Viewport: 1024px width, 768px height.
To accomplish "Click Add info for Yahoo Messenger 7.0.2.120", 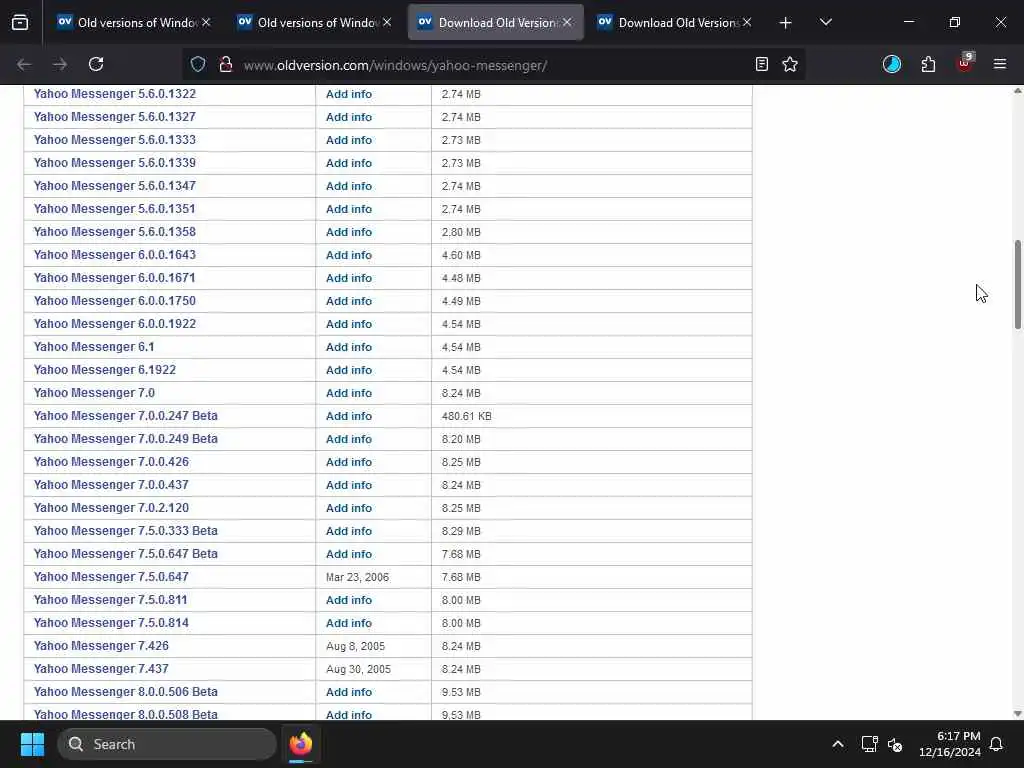I will [x=349, y=507].
